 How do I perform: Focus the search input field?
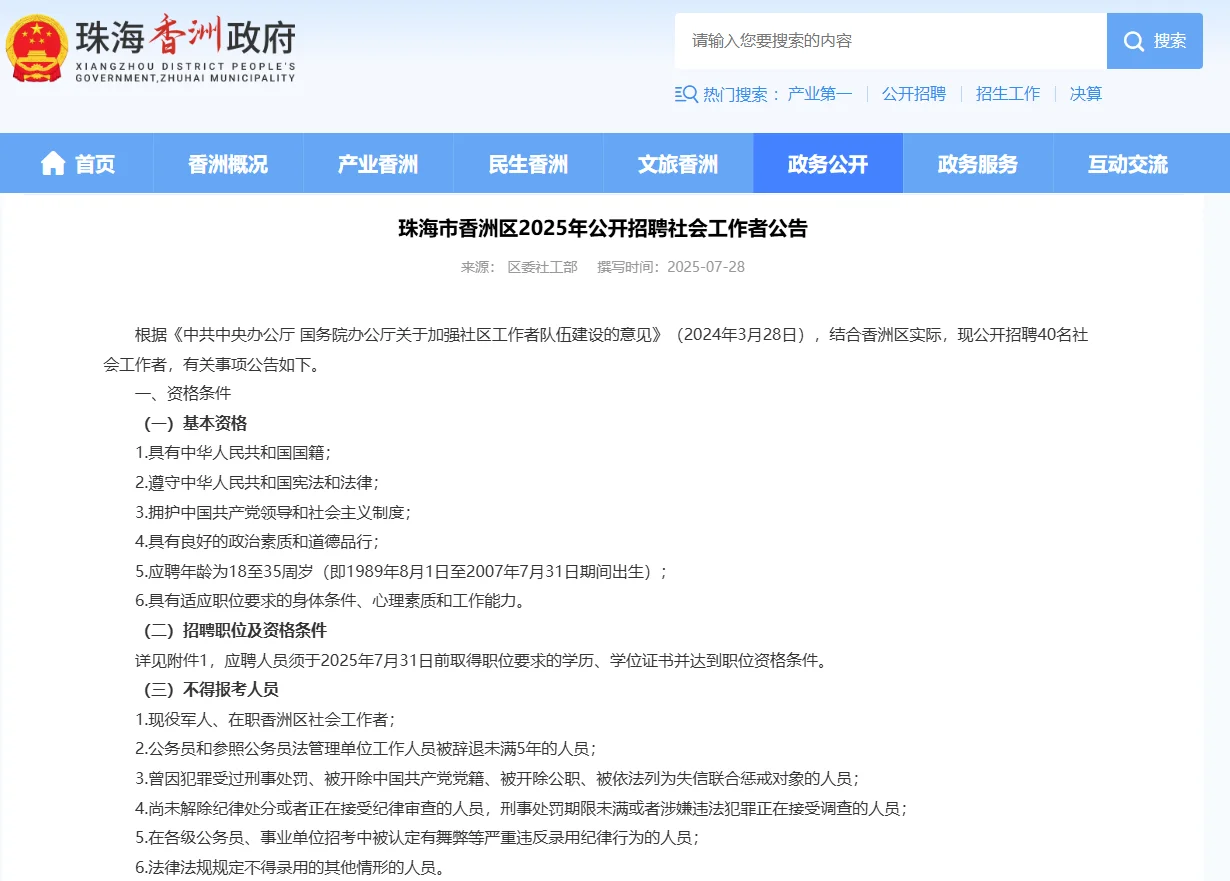pyautogui.click(x=891, y=41)
